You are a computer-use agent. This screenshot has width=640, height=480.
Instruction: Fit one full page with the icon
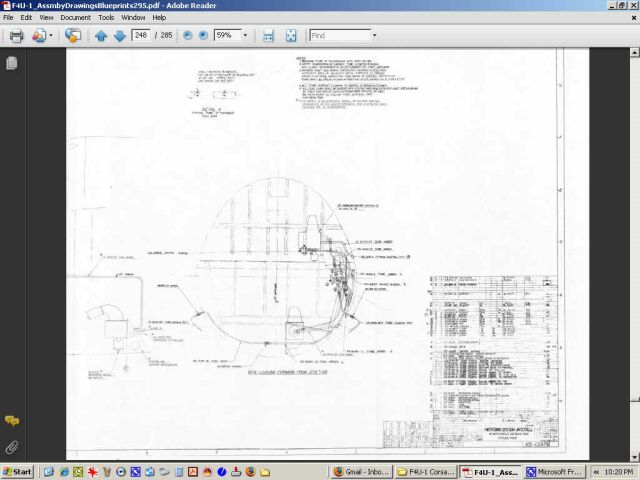(291, 36)
